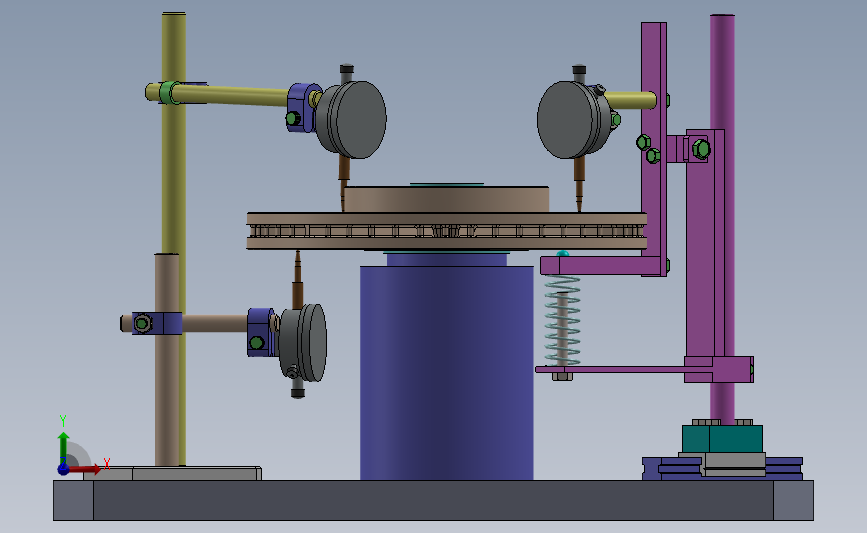The height and width of the screenshot is (533, 867).
Task: Select the probe stem of the upper-left gauge
Action: pyautogui.click(x=344, y=182)
